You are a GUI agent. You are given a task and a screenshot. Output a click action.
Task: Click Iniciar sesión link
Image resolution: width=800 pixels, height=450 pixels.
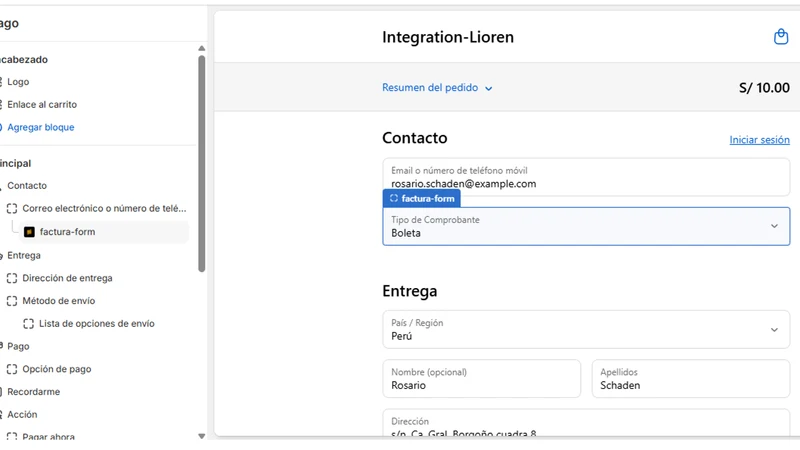(759, 140)
